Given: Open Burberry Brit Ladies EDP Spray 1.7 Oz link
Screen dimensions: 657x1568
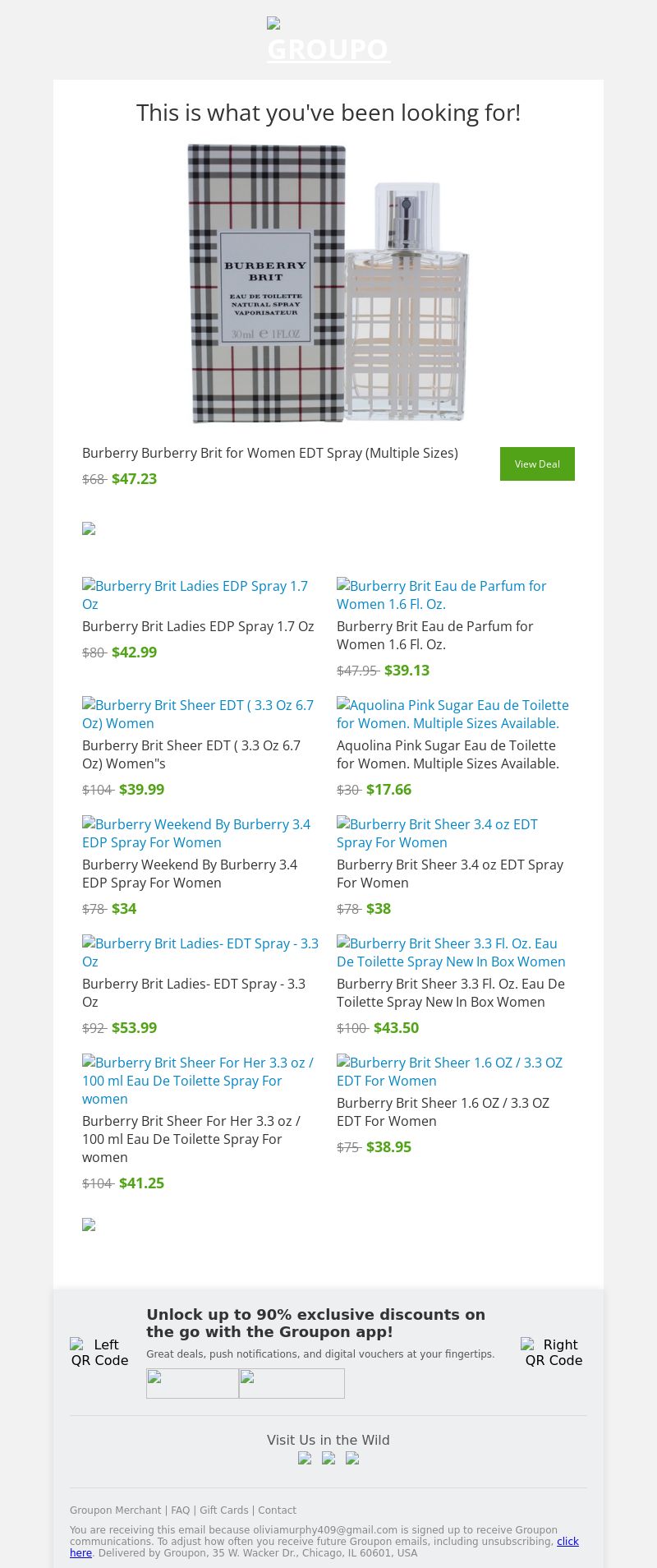Looking at the screenshot, I should (x=195, y=595).
